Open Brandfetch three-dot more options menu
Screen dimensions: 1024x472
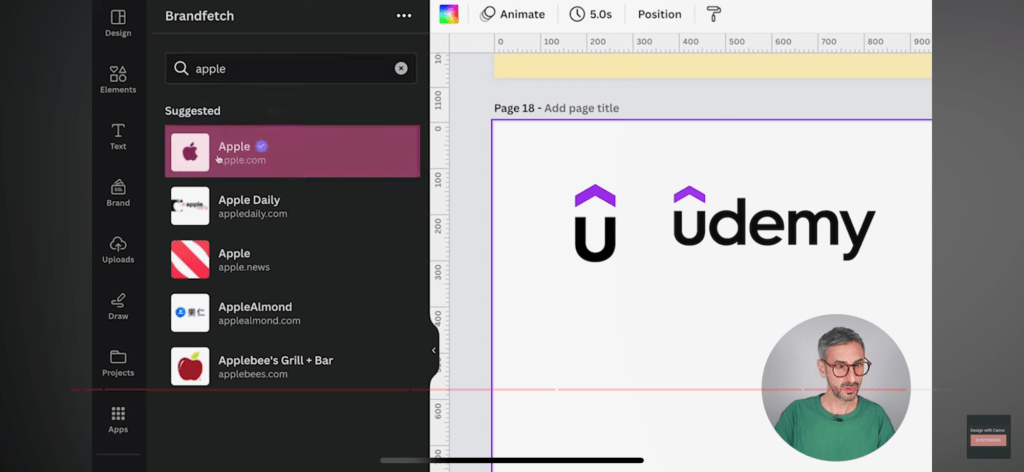click(404, 16)
